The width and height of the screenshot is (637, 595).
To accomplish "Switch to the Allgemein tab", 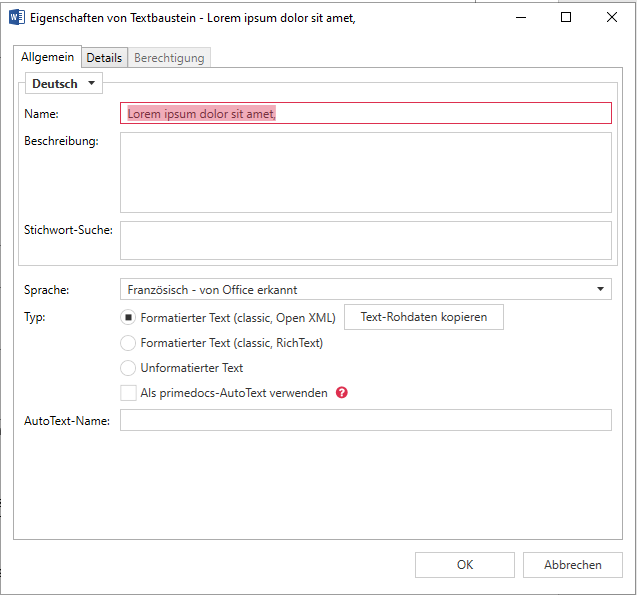I will (48, 57).
